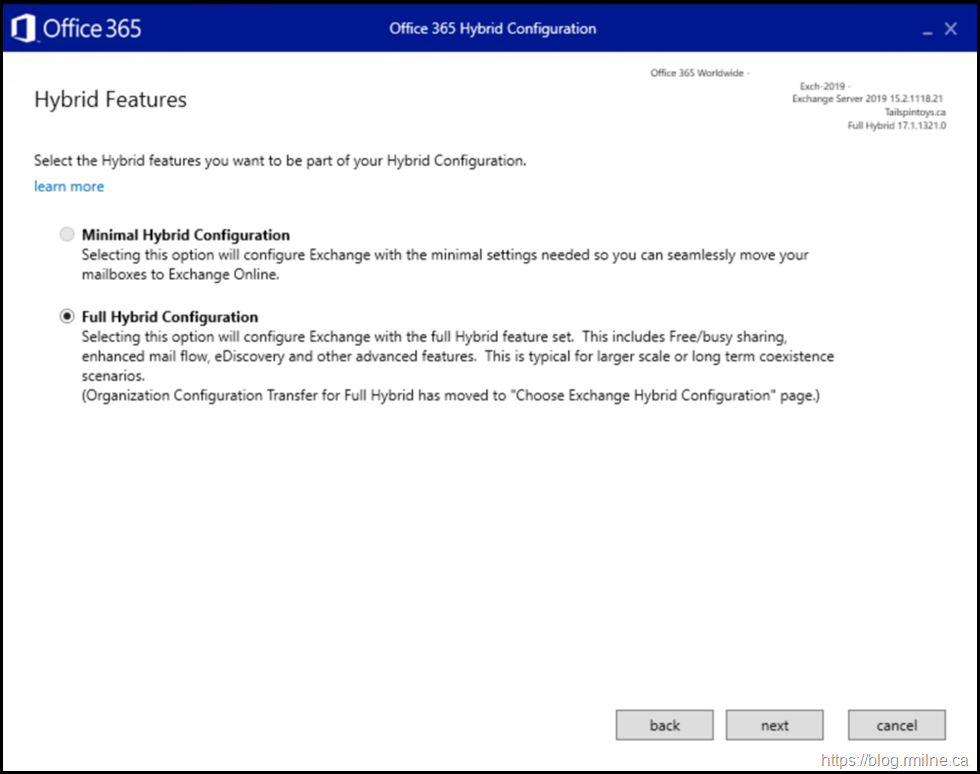Click the 'Full Hybrid 17.1.1321.0' version text
Viewport: 980px width, 774px height.
896,126
